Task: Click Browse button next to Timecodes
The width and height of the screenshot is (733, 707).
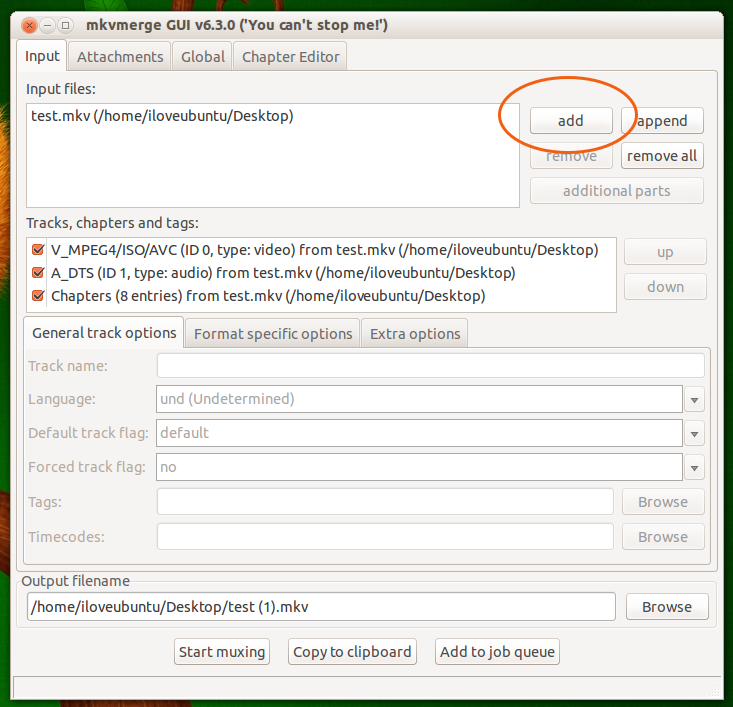Action: pyautogui.click(x=663, y=537)
